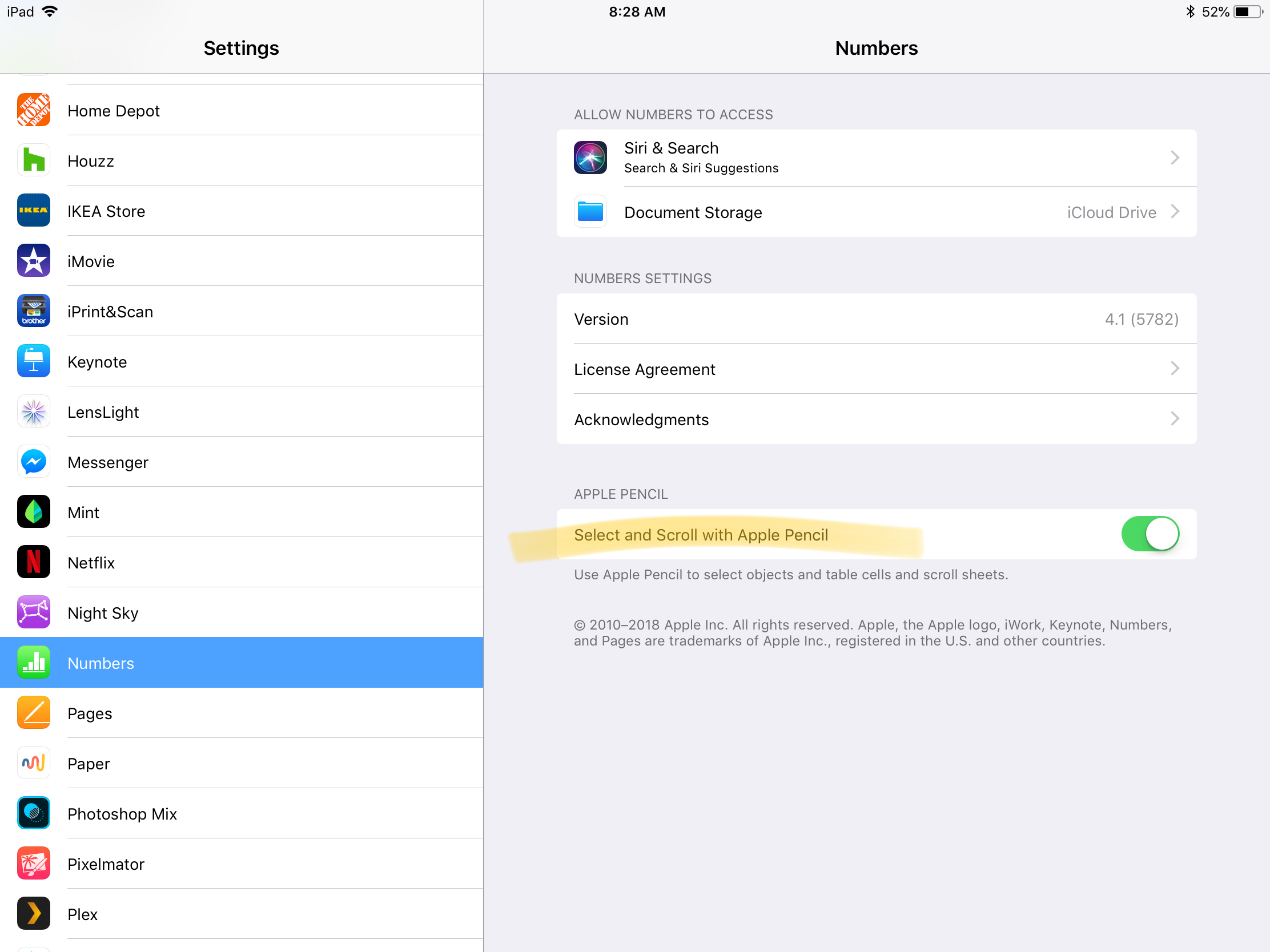Image resolution: width=1270 pixels, height=952 pixels.
Task: Tap License Agreement label
Action: 644,369
